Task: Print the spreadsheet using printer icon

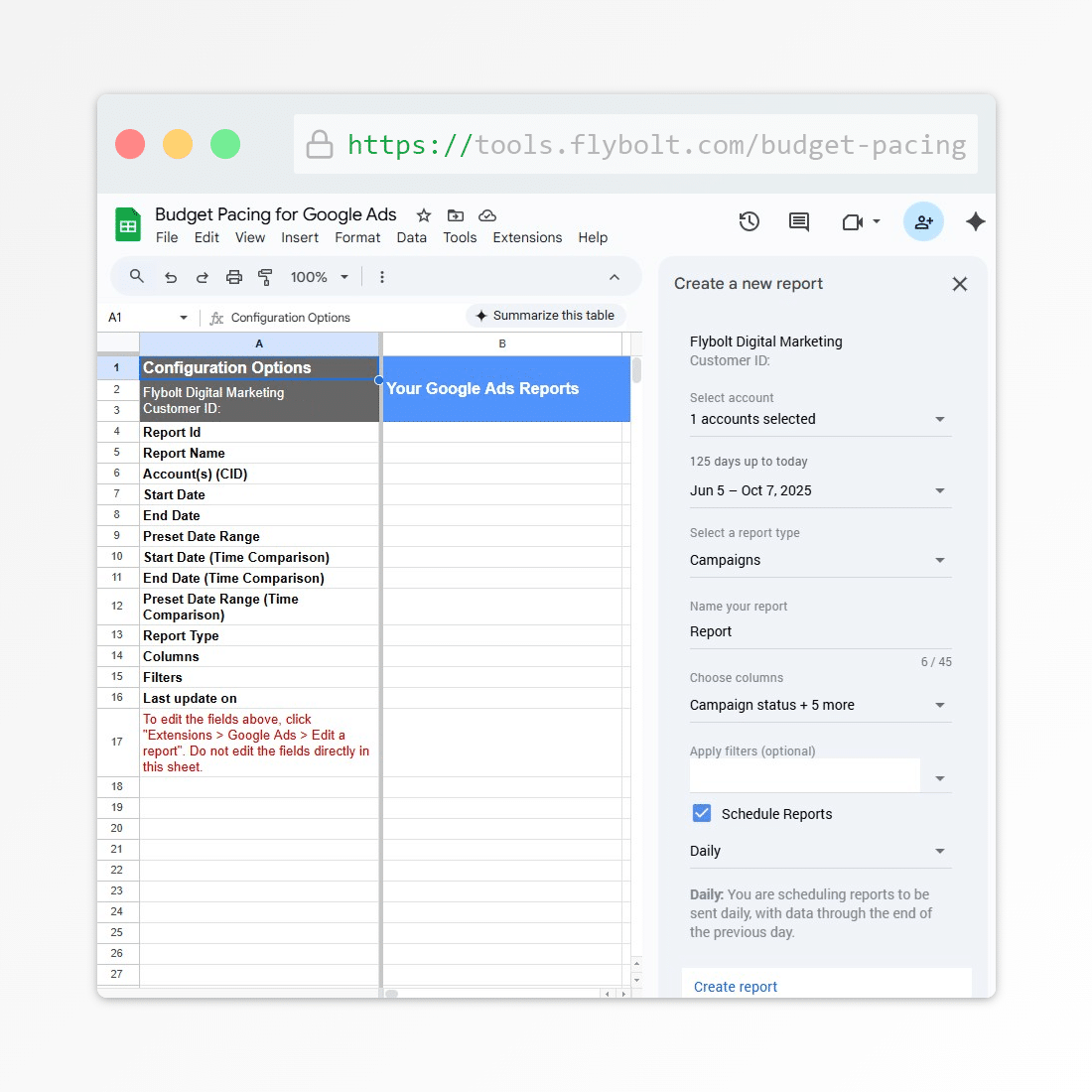Action: (x=234, y=278)
